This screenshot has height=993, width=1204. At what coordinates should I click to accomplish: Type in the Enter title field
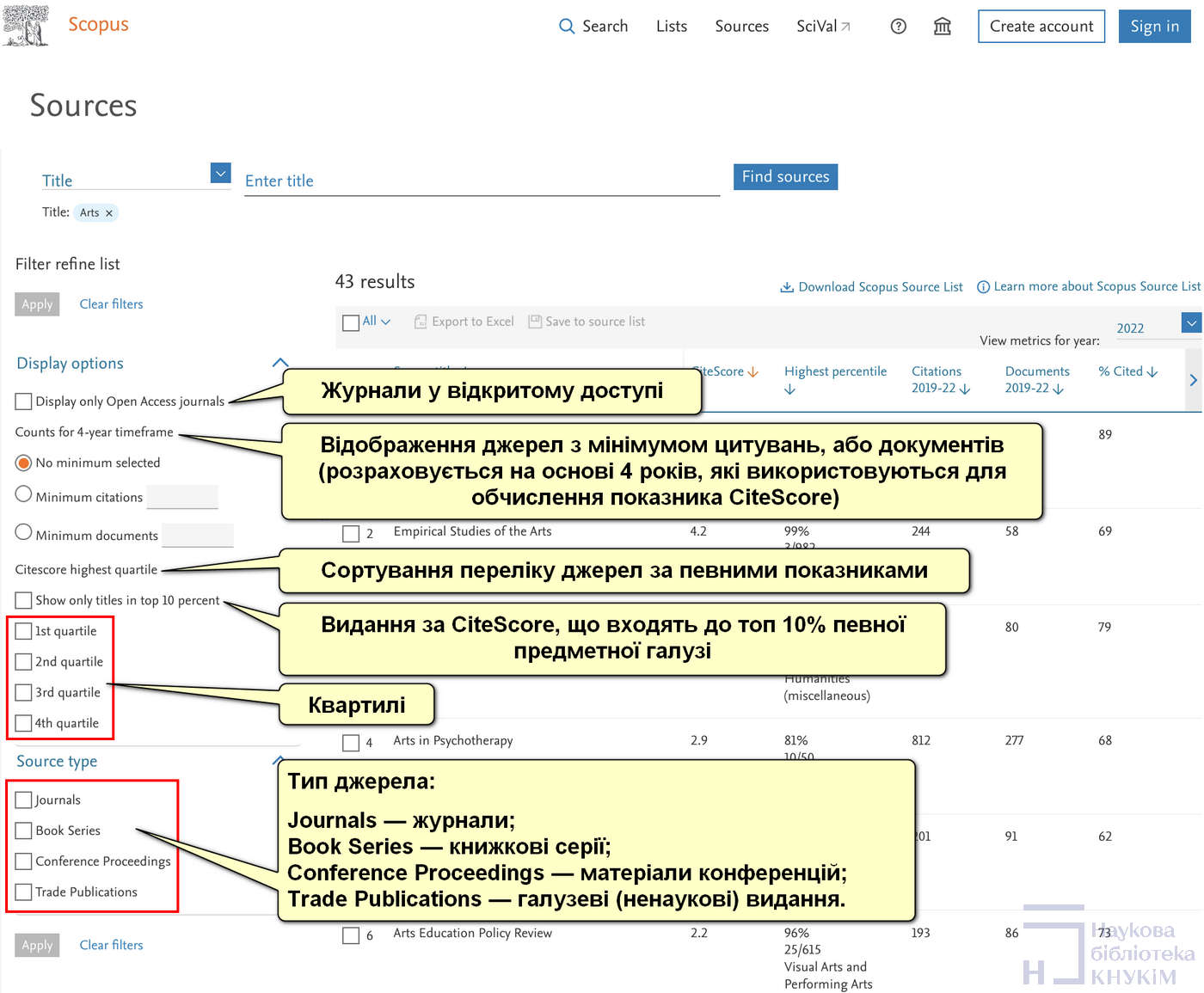(482, 181)
